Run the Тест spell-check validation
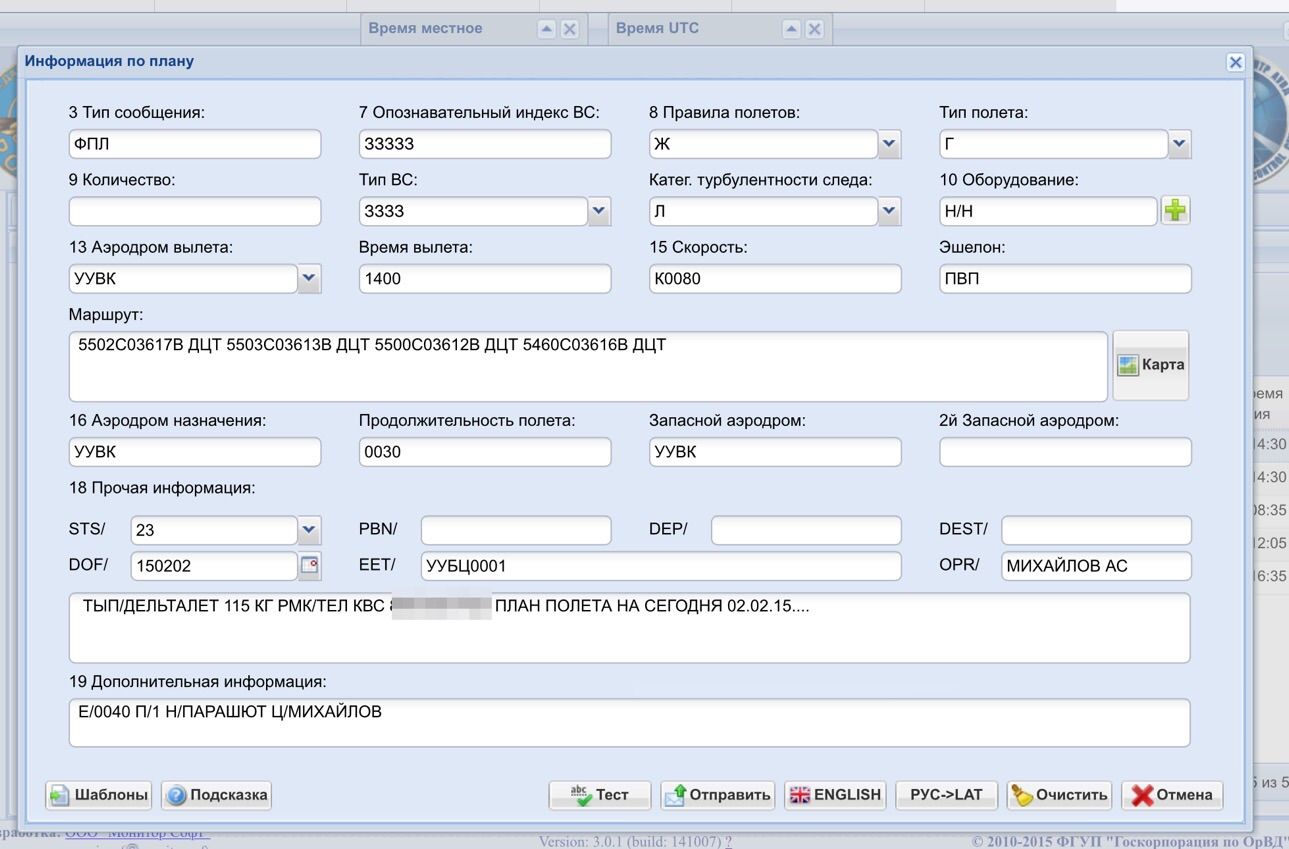 600,795
